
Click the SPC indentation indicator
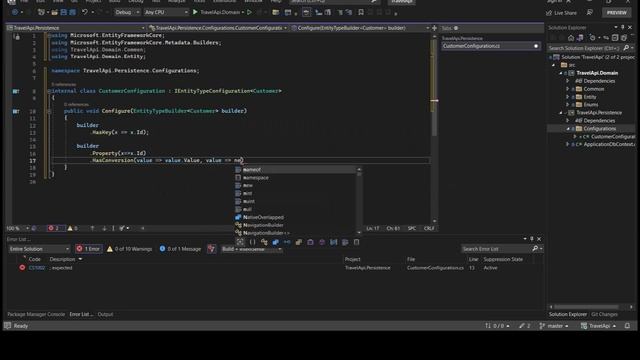[412, 228]
